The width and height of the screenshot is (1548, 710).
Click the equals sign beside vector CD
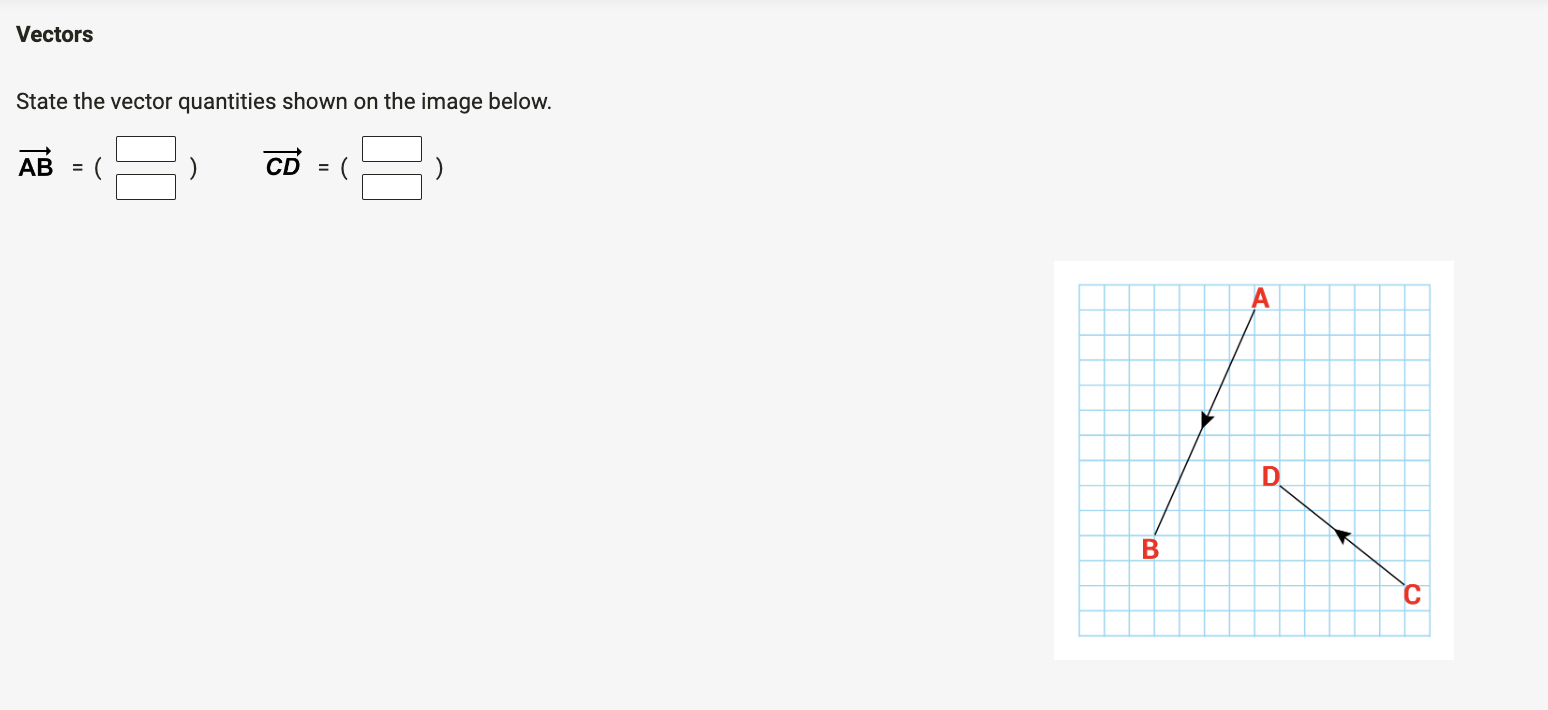322,167
